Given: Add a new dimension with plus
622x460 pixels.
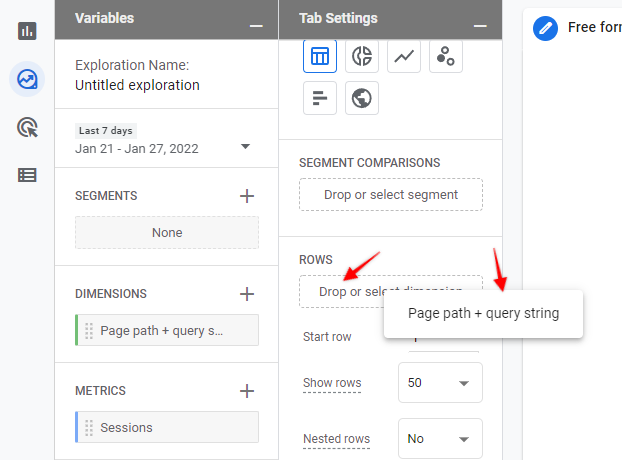Looking at the screenshot, I should [x=247, y=294].
